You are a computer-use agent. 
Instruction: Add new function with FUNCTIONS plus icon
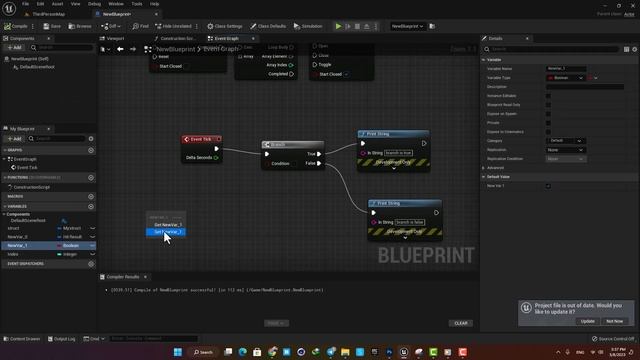(91, 178)
